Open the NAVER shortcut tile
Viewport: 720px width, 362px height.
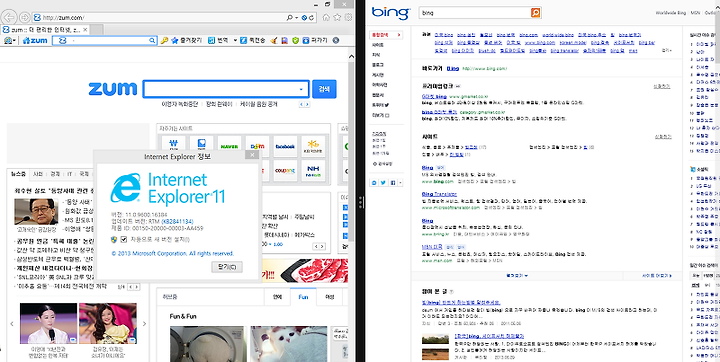229,146
